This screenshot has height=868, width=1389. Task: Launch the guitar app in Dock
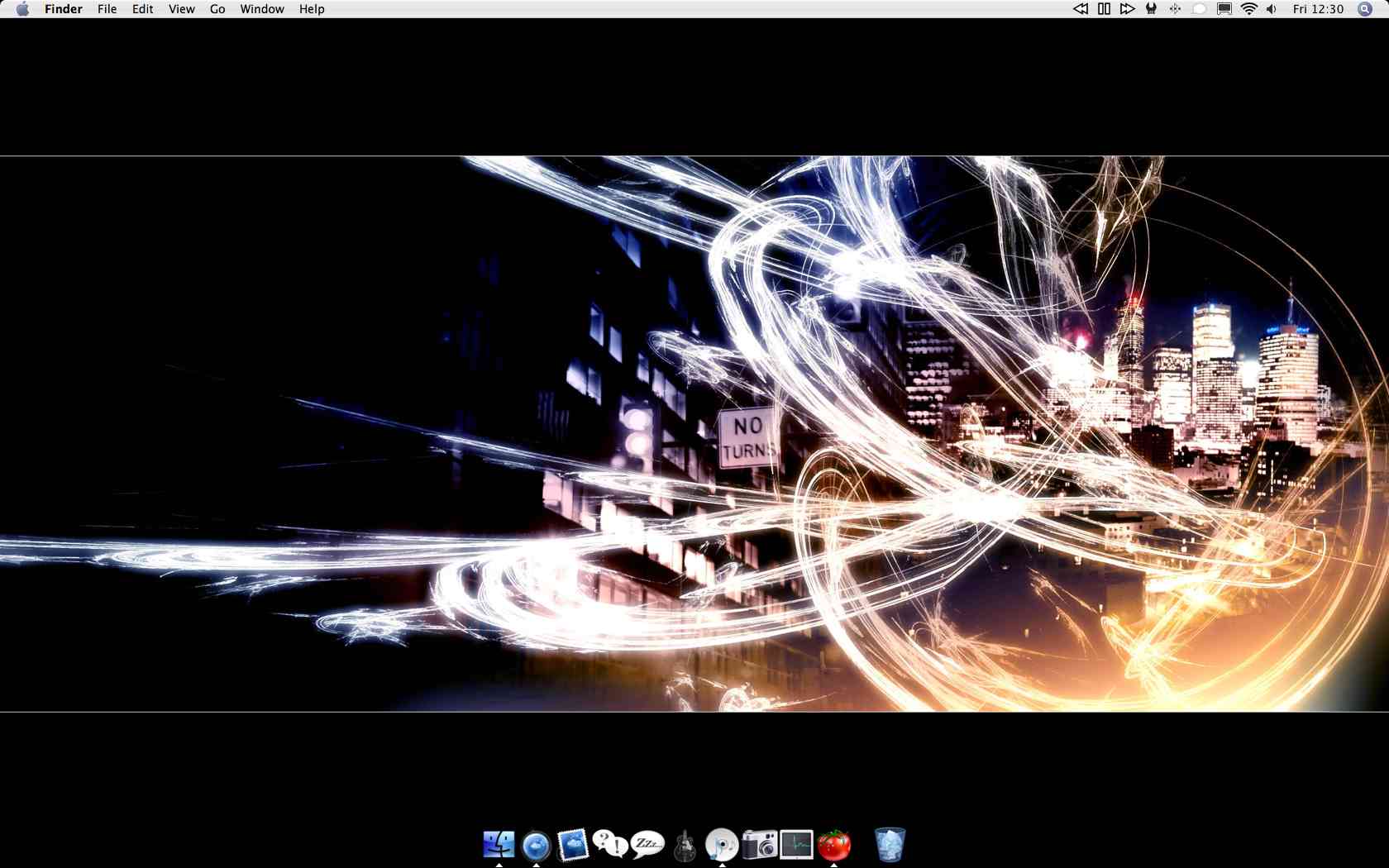click(x=685, y=845)
